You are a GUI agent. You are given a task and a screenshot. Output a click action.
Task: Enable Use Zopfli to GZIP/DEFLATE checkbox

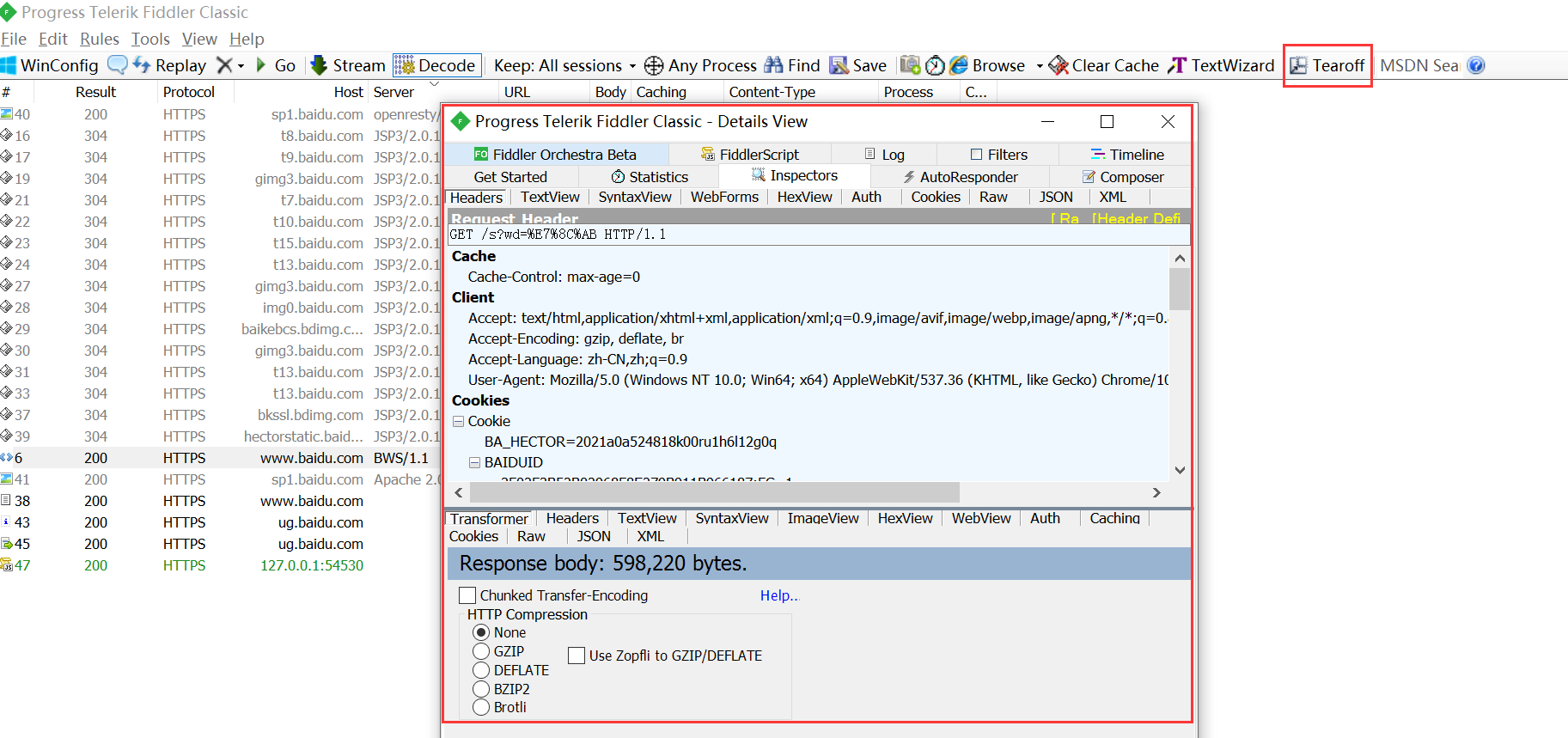[577, 656]
